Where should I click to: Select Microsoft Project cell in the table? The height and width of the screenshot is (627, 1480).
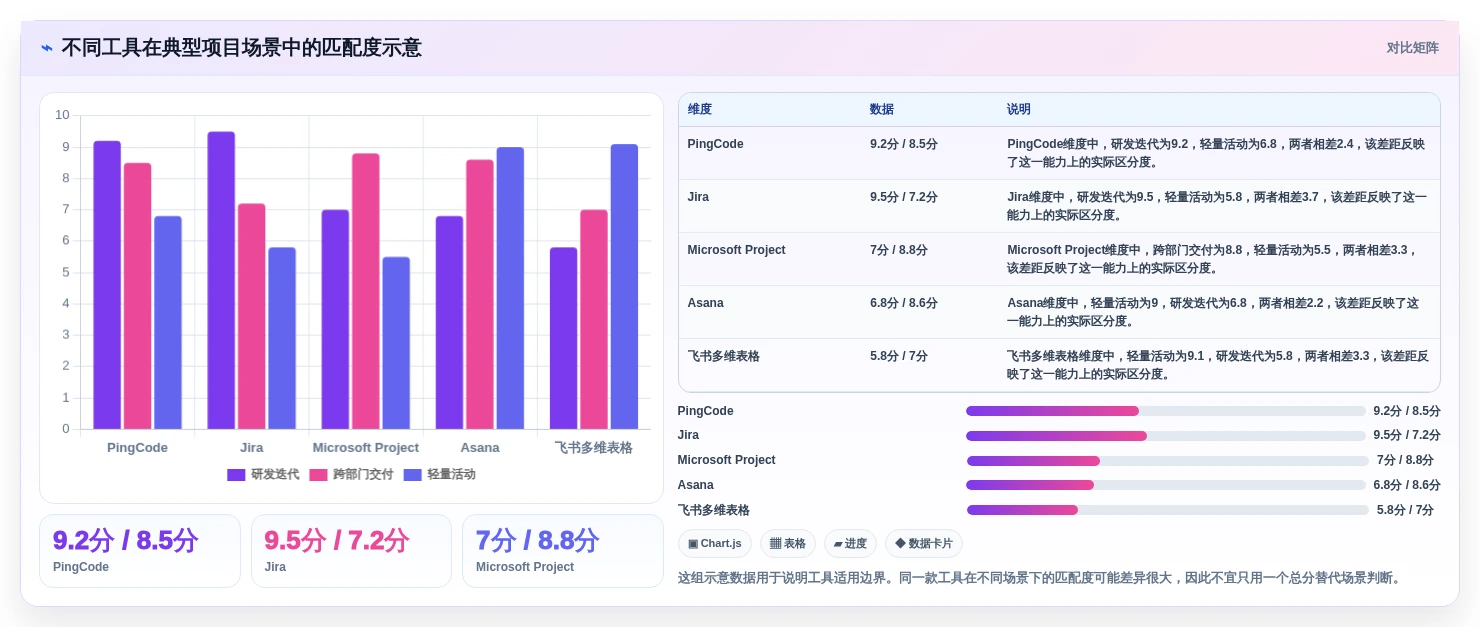point(736,250)
